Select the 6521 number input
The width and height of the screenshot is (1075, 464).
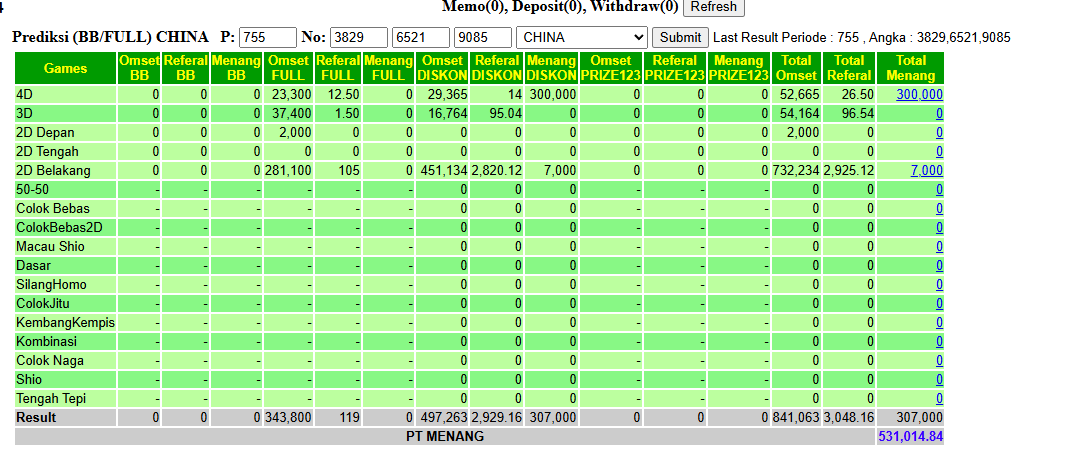[421, 38]
